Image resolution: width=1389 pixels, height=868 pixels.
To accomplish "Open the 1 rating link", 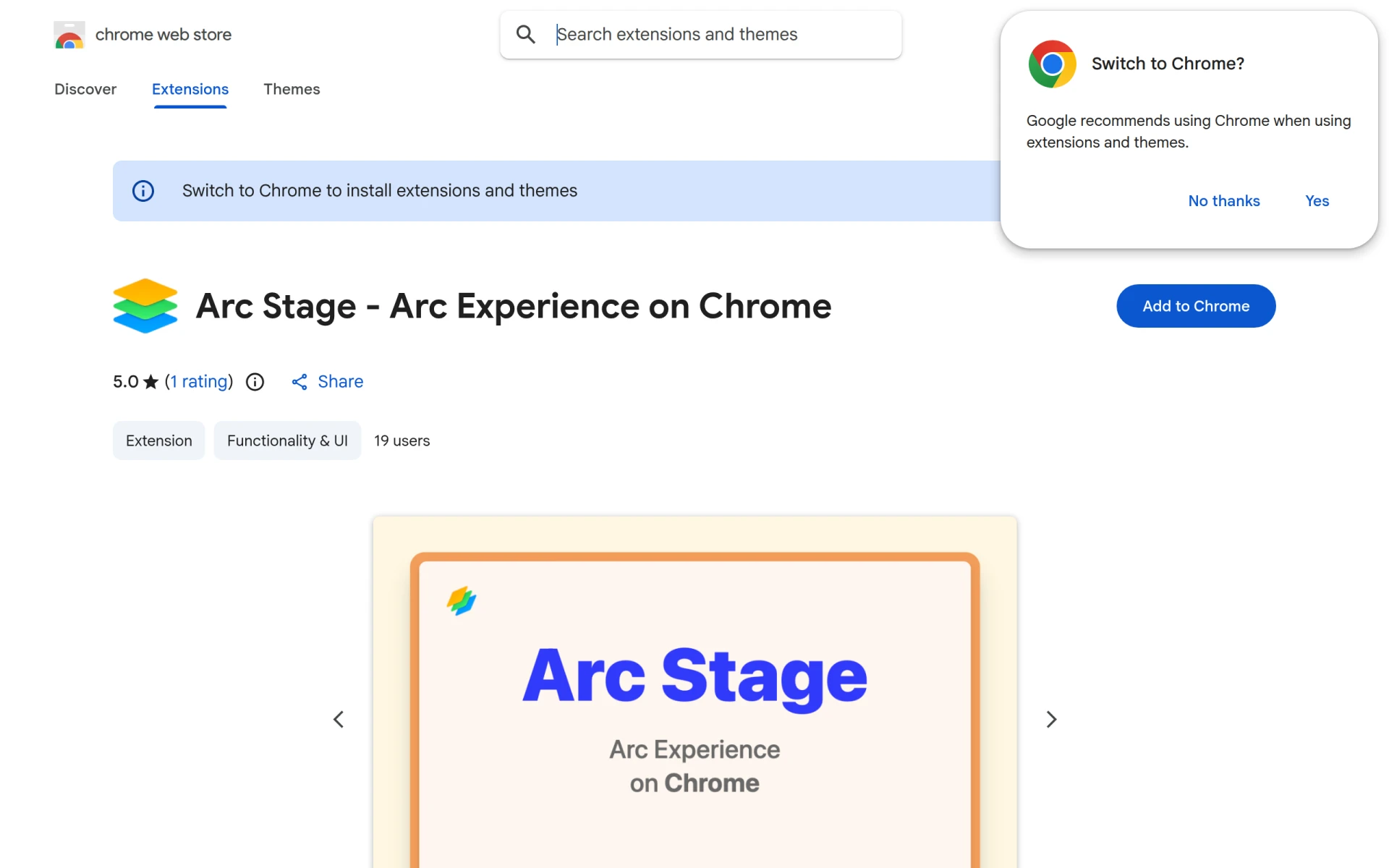I will coord(199,382).
